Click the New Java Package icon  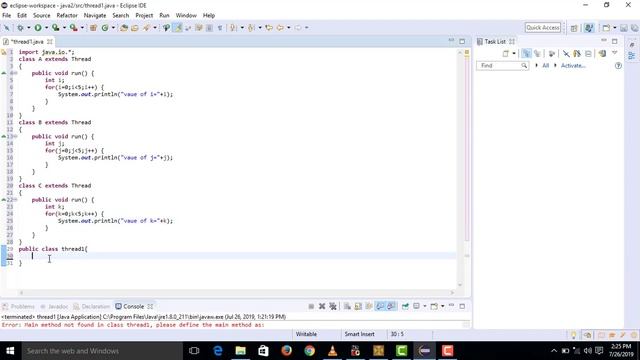pos(93,28)
